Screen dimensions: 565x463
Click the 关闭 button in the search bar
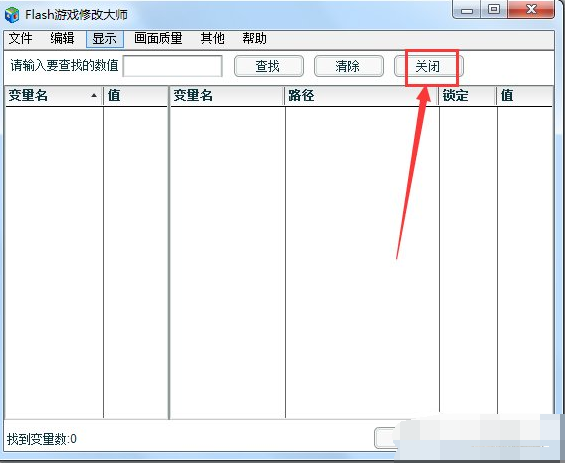(428, 66)
